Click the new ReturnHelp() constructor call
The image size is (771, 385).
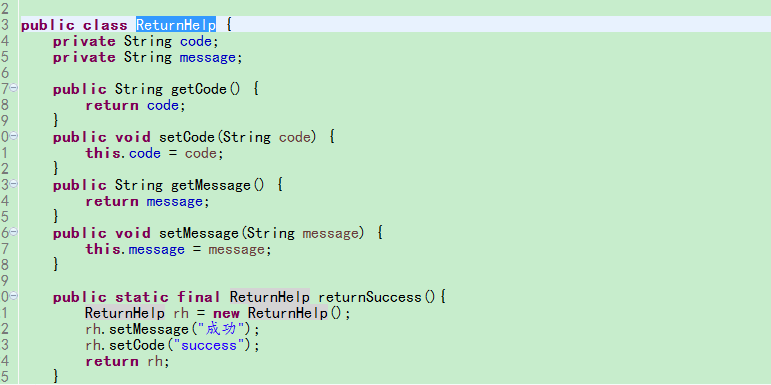point(282,313)
